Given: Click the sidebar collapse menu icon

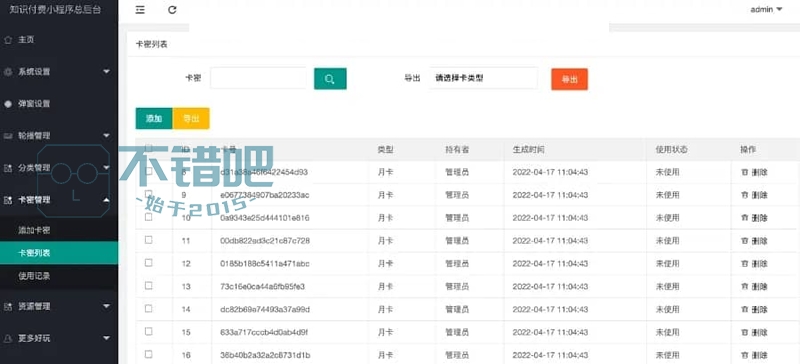Looking at the screenshot, I should (x=140, y=10).
